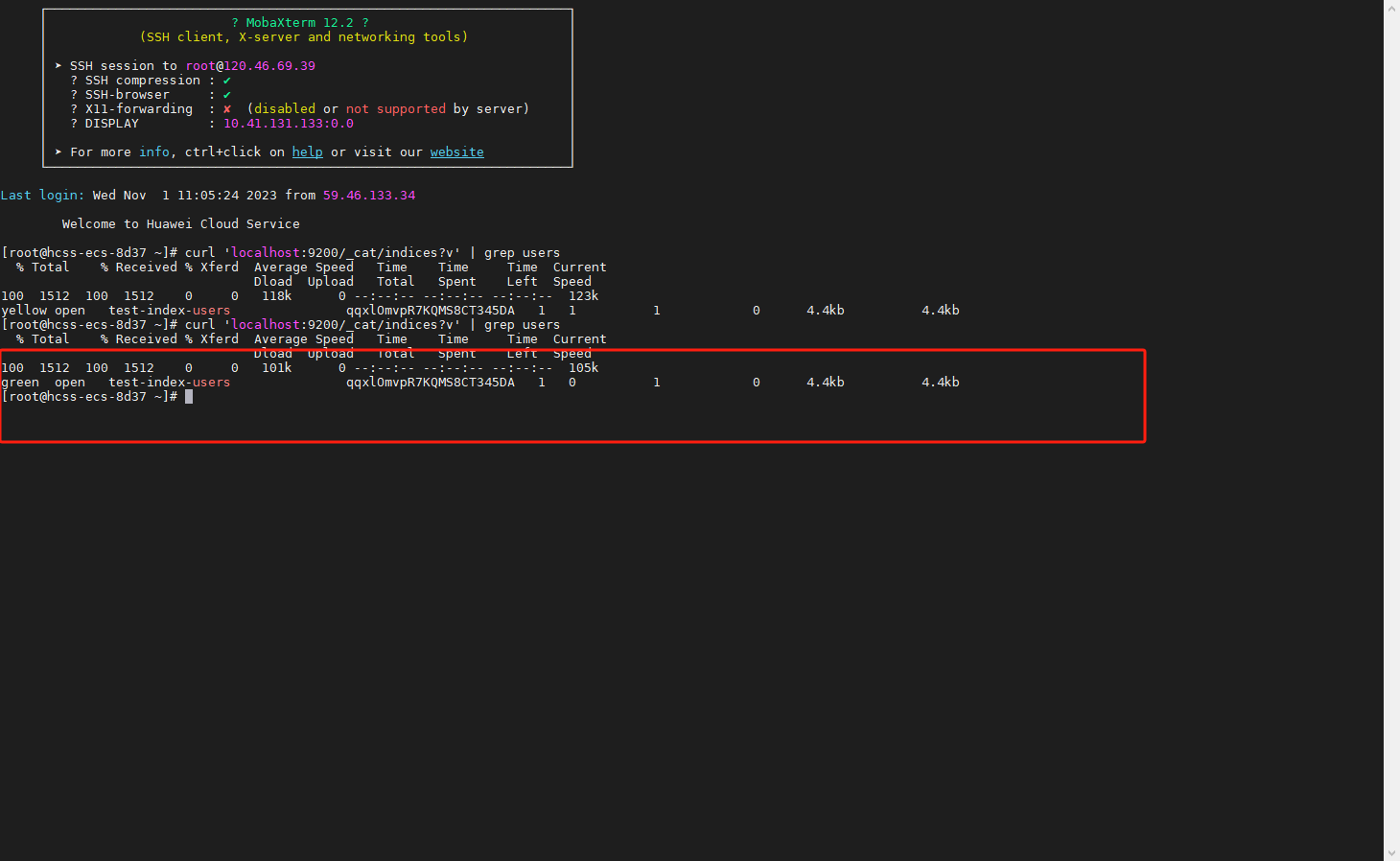This screenshot has width=1400, height=861.
Task: Click the 'yellow' index health status
Action: point(24,311)
